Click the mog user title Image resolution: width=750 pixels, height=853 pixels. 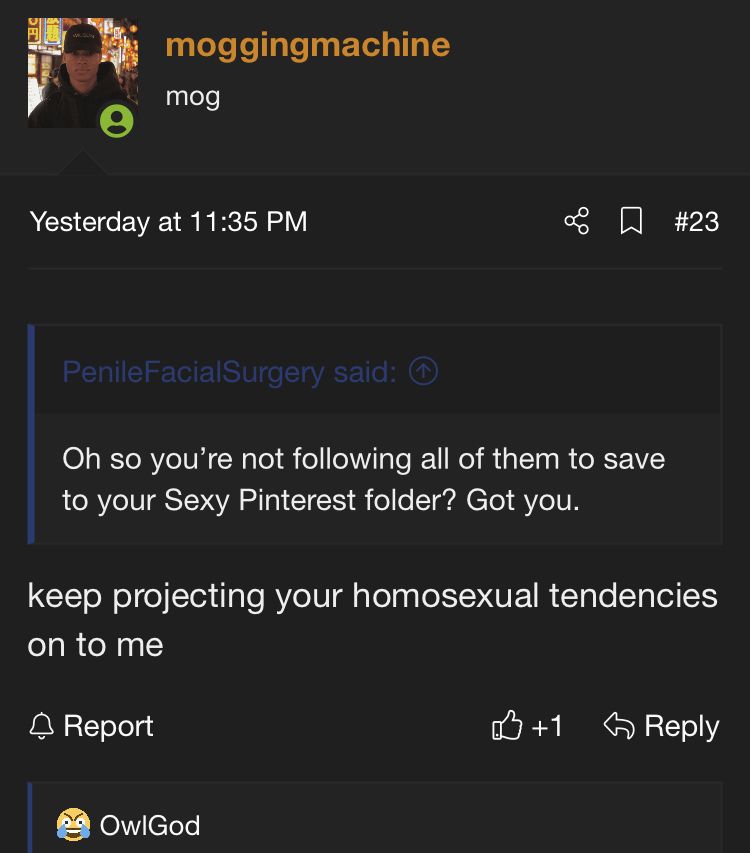click(x=193, y=97)
